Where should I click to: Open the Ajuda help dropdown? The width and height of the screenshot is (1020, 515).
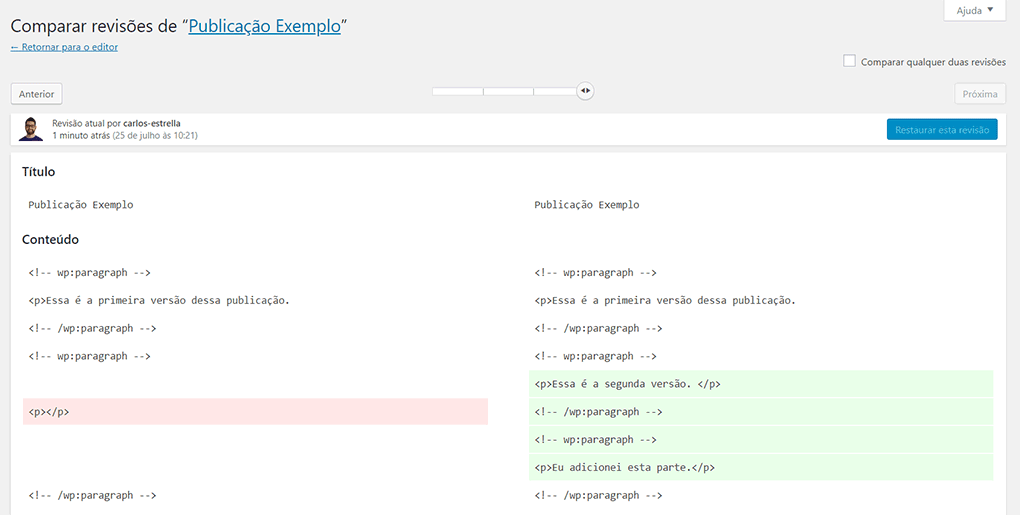974,10
